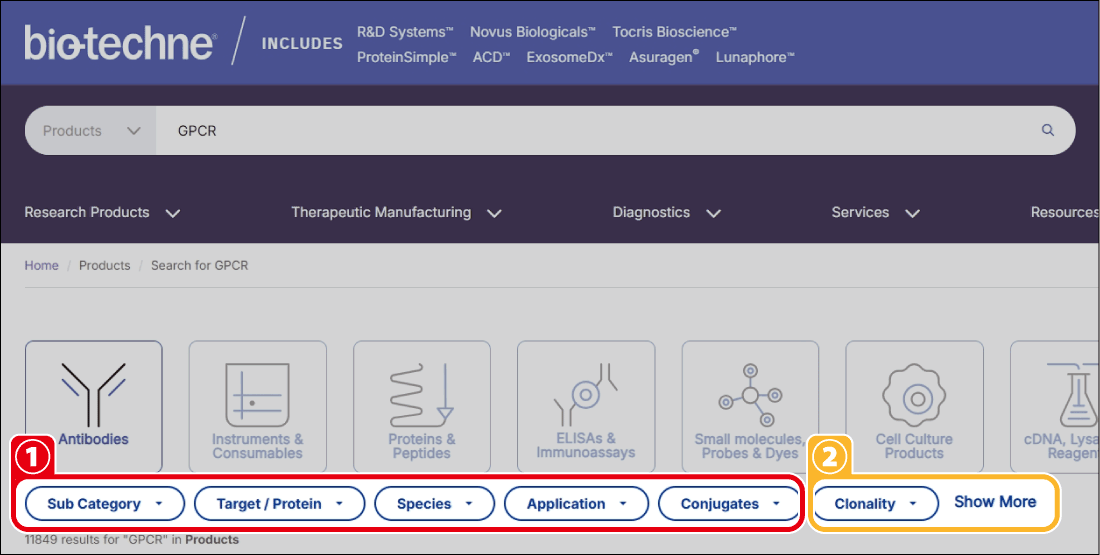Expand the Species filter

(x=434, y=504)
